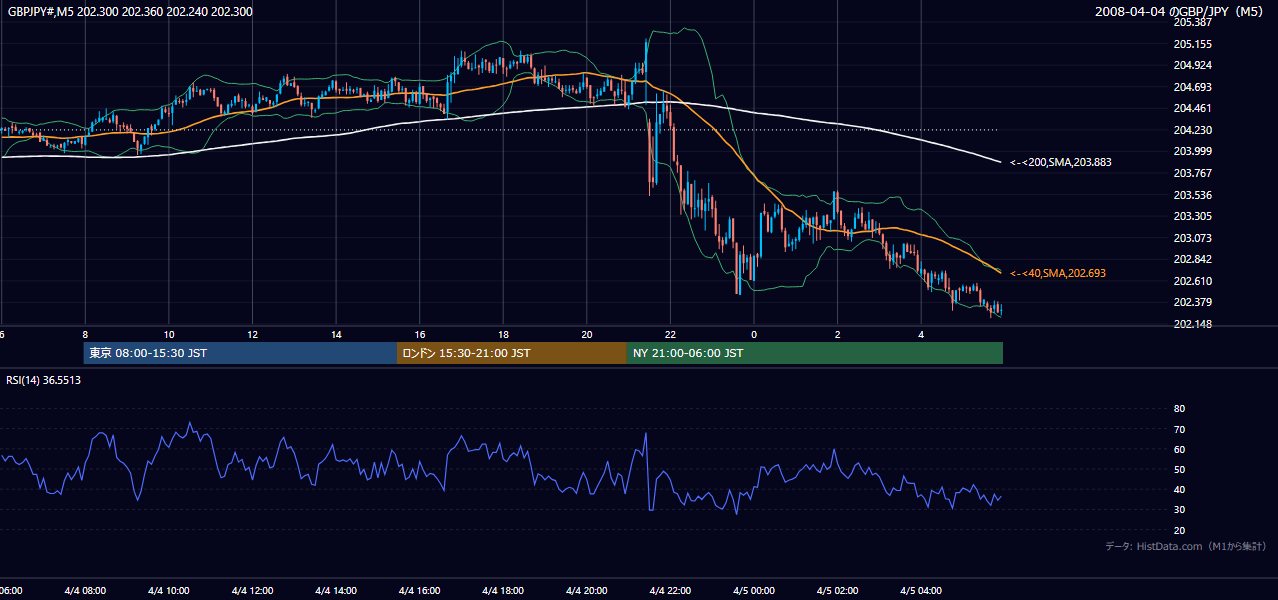This screenshot has height=600, width=1278.
Task: Click hour tick 18 below the price chart
Action: point(503,334)
